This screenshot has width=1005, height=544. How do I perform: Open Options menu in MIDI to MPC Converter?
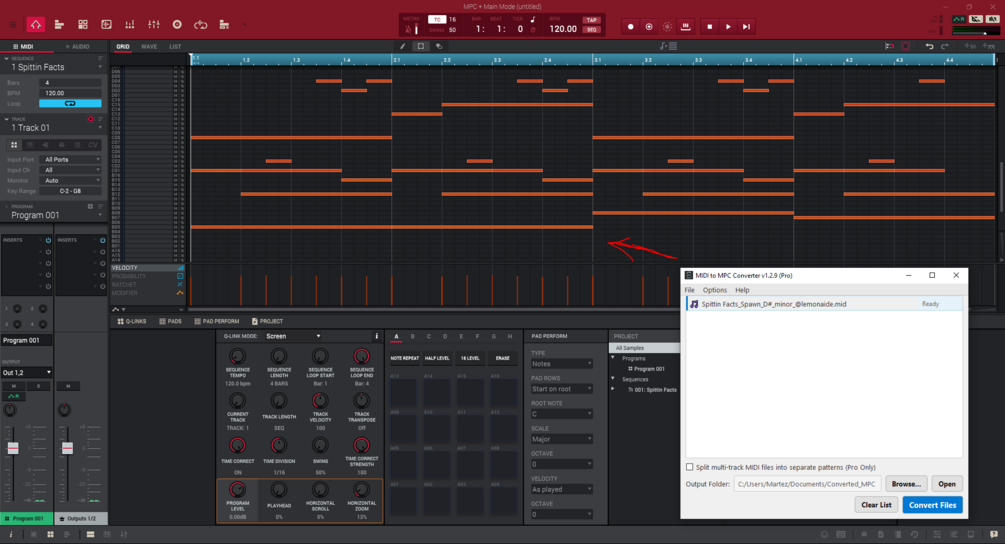(x=715, y=290)
